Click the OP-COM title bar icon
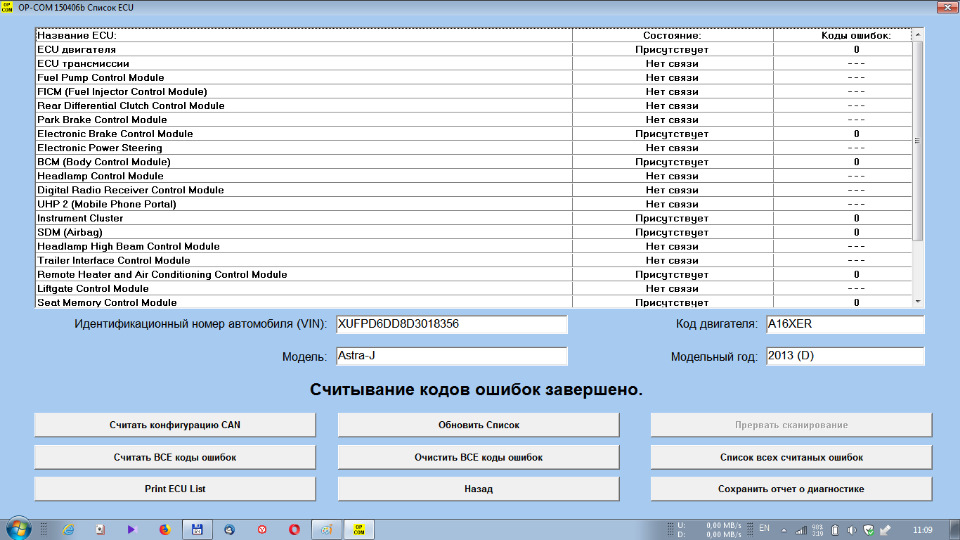 tap(7, 7)
